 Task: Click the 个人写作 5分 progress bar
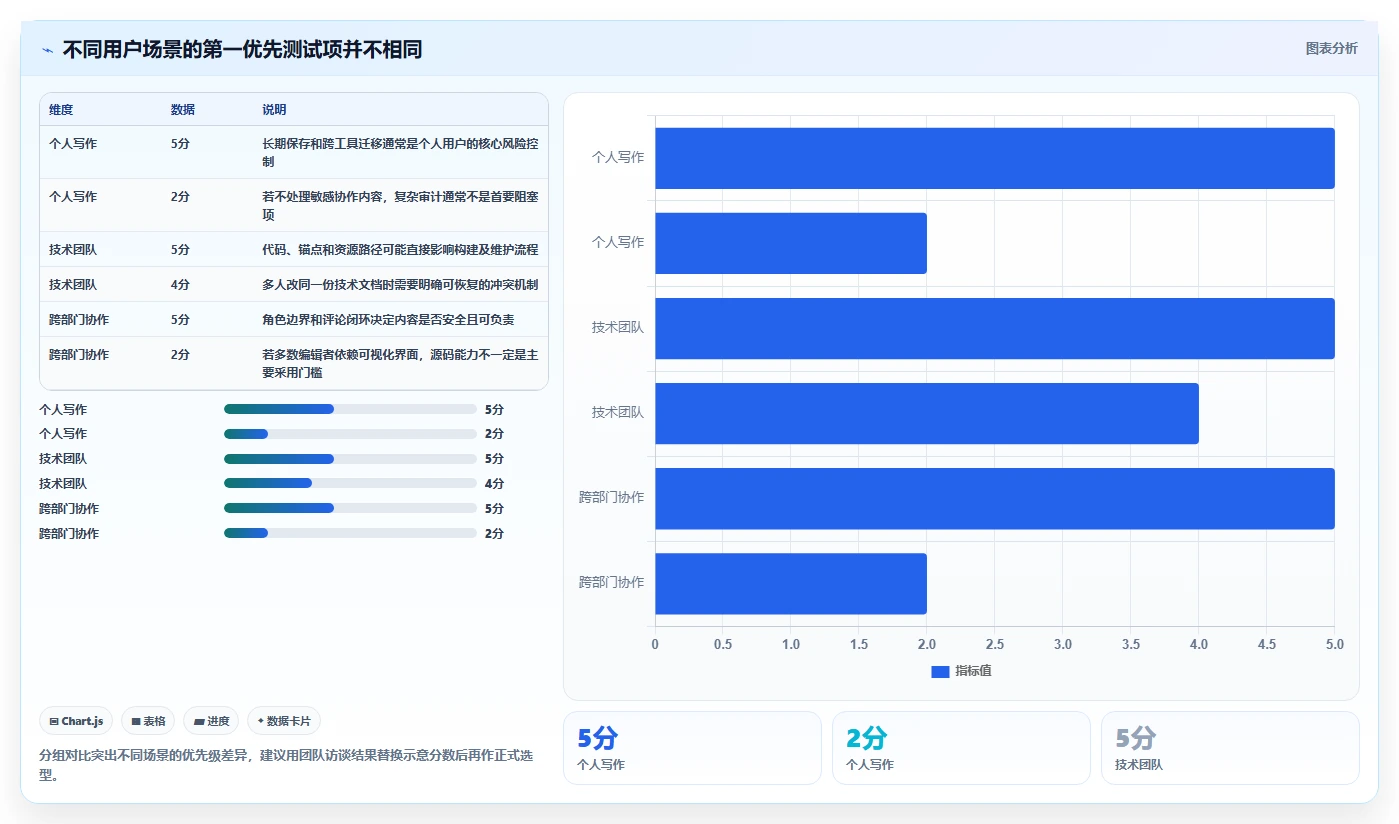click(350, 409)
